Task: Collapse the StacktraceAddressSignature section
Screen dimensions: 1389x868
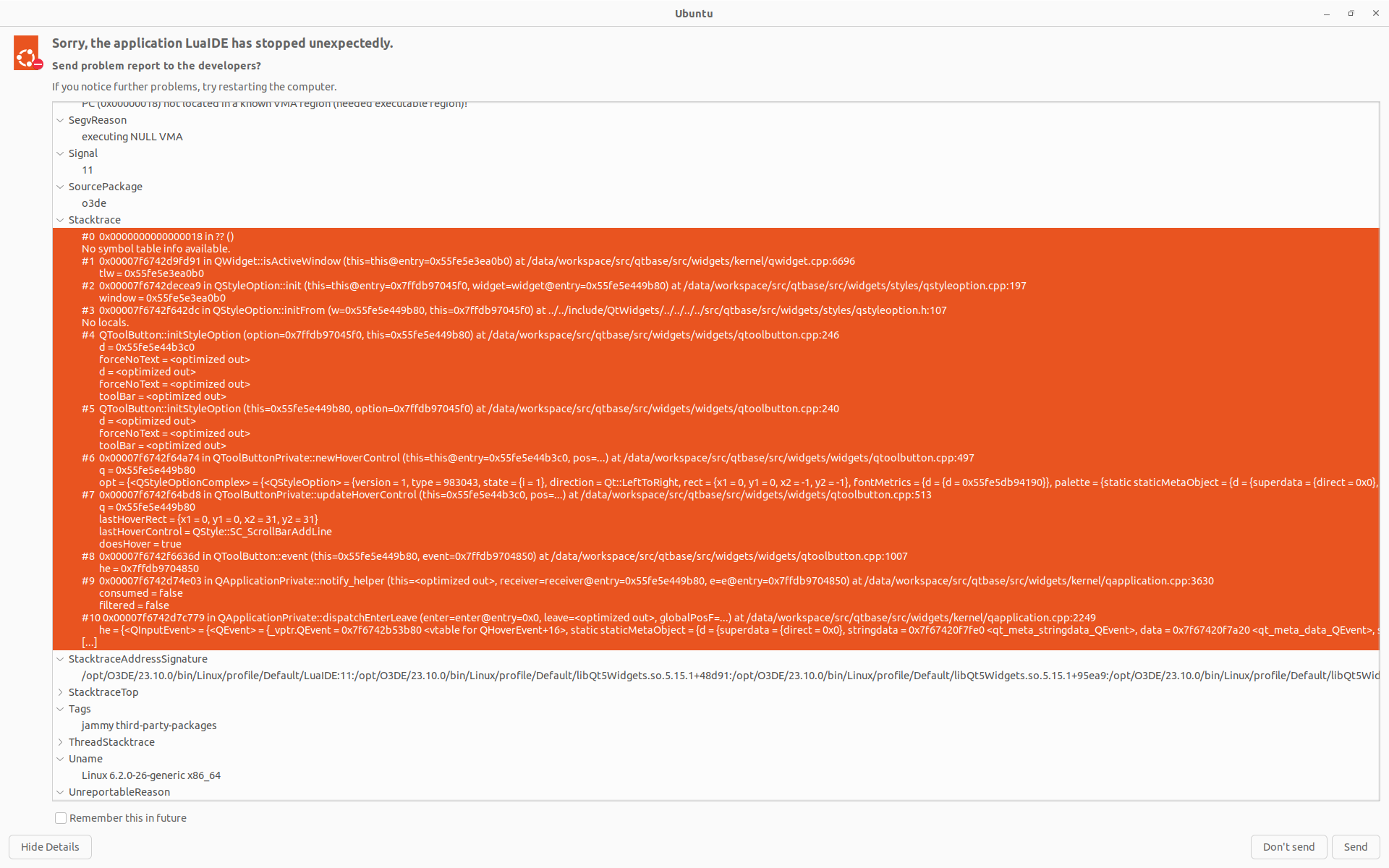Action: tap(61, 659)
